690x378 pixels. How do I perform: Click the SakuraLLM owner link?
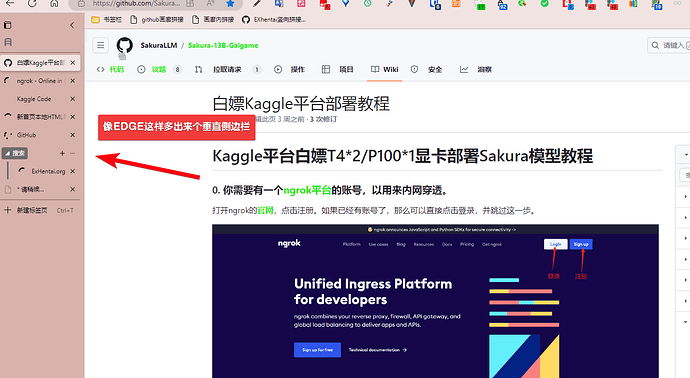point(158,45)
